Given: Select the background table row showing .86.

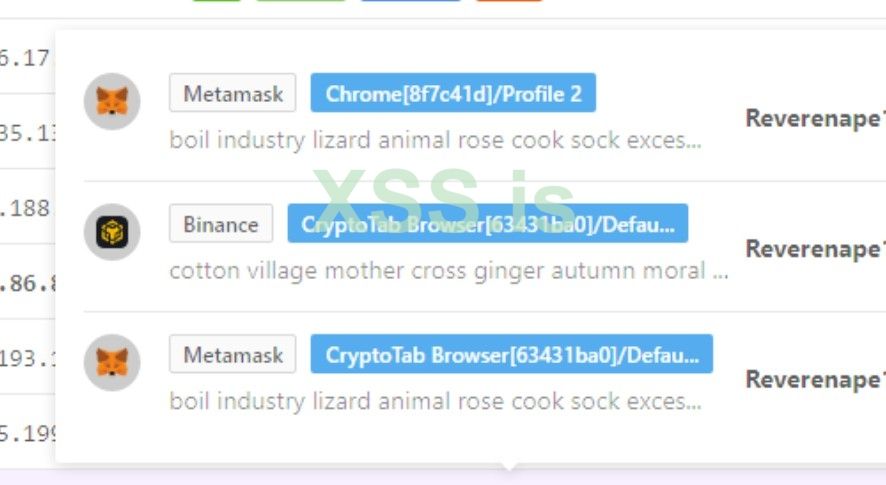Looking at the screenshot, I should pyautogui.click(x=27, y=283).
